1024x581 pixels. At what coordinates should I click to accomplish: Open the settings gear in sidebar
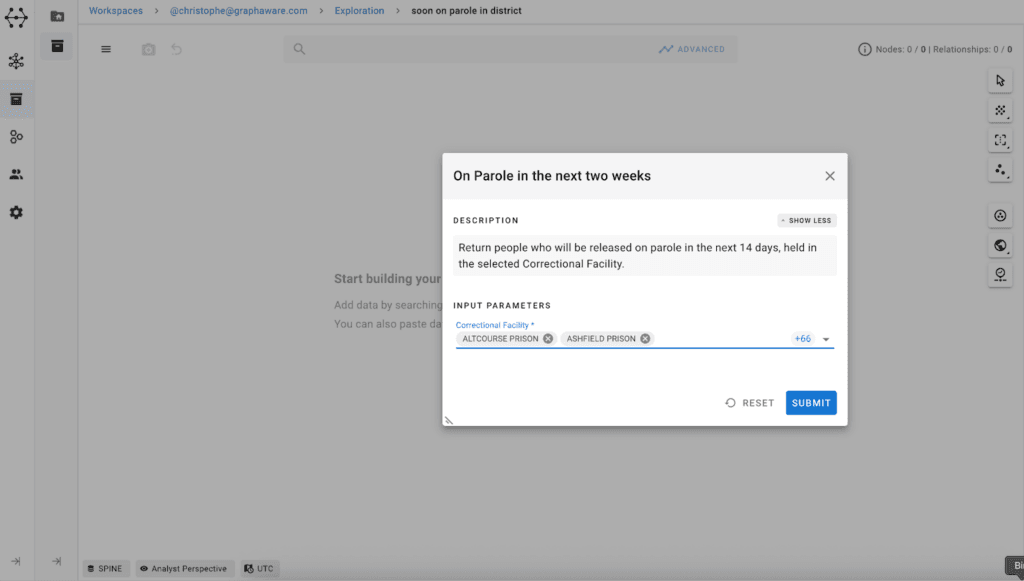click(x=16, y=213)
